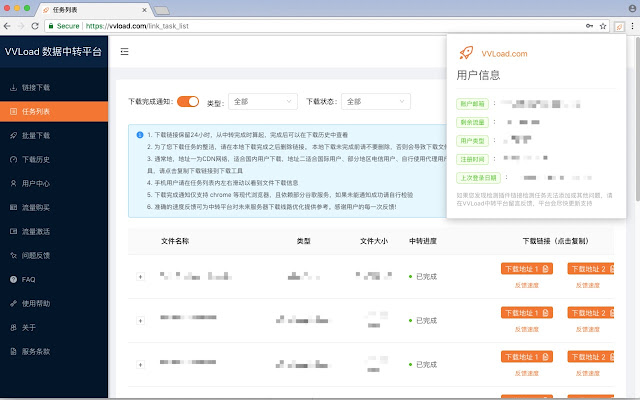This screenshot has height=400, width=640.
Task: Click the 任务列表 list icon
Action: (13, 111)
